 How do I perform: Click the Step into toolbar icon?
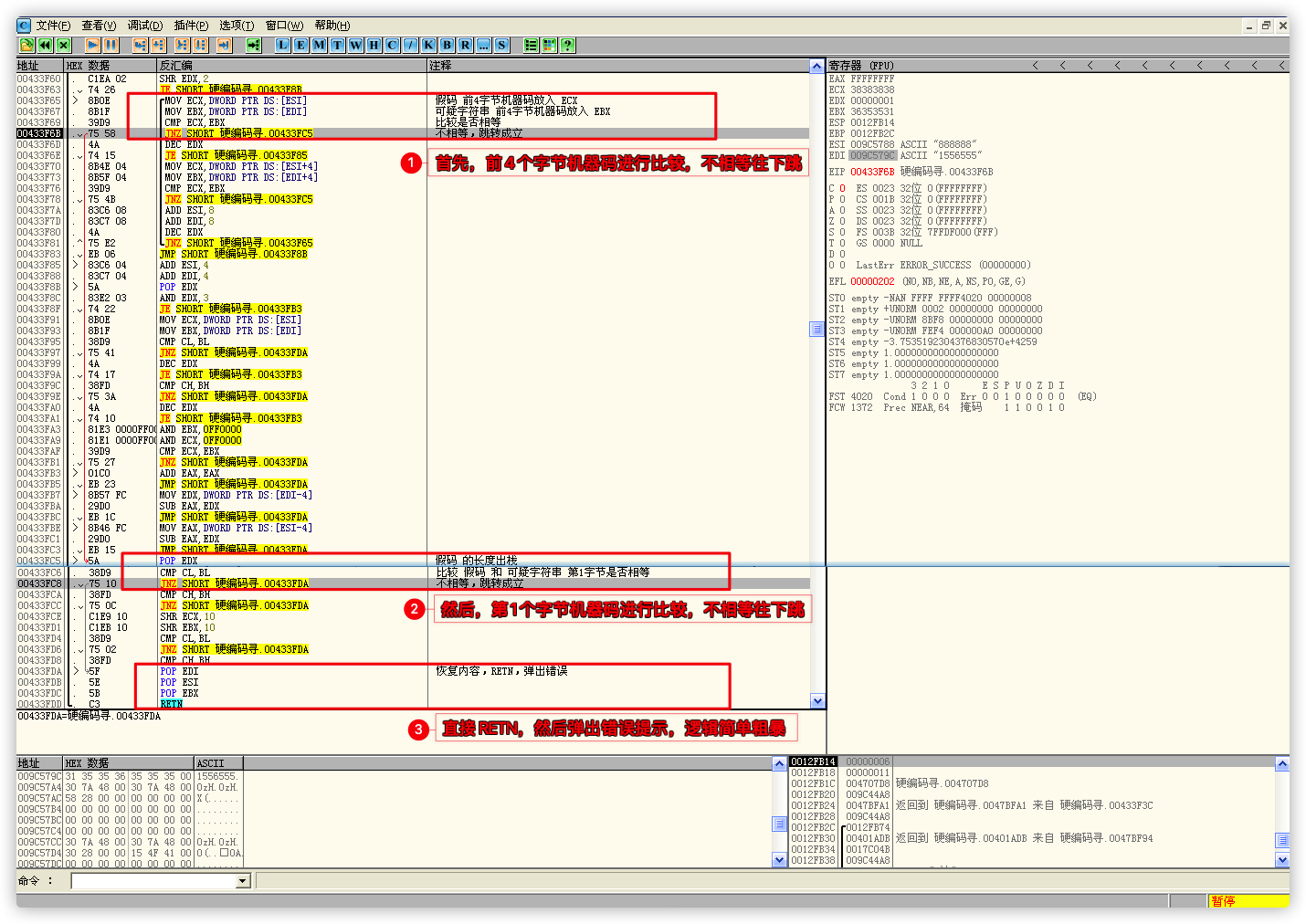point(140,45)
